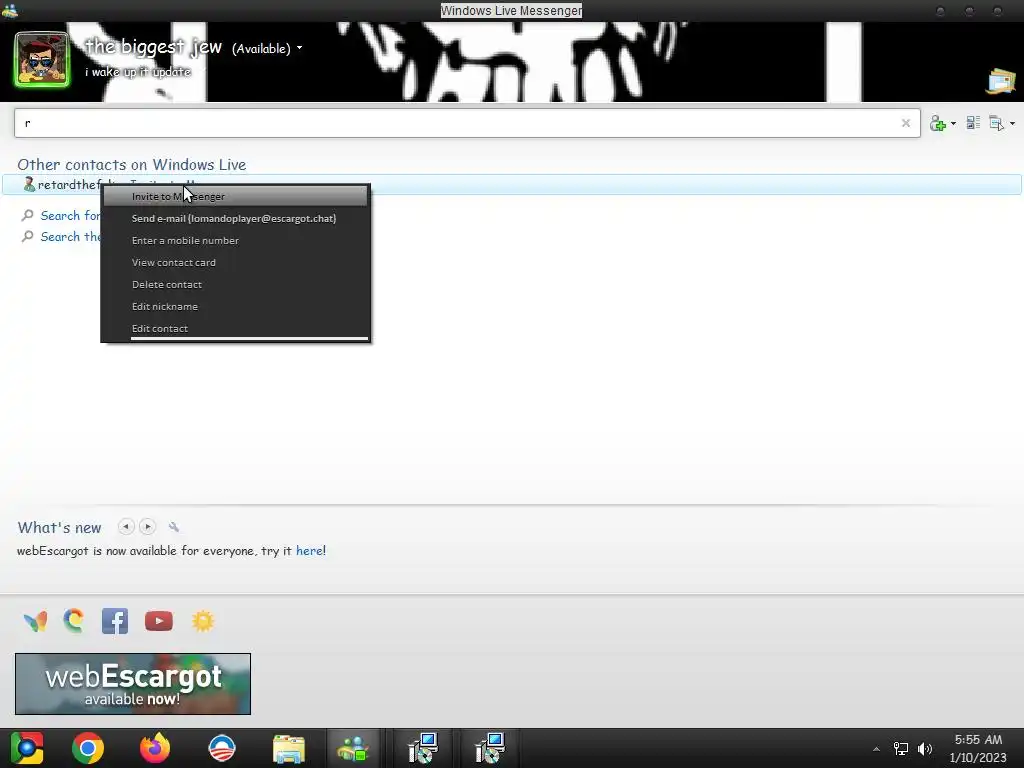
Task: Clear the search box text
Action: click(905, 123)
